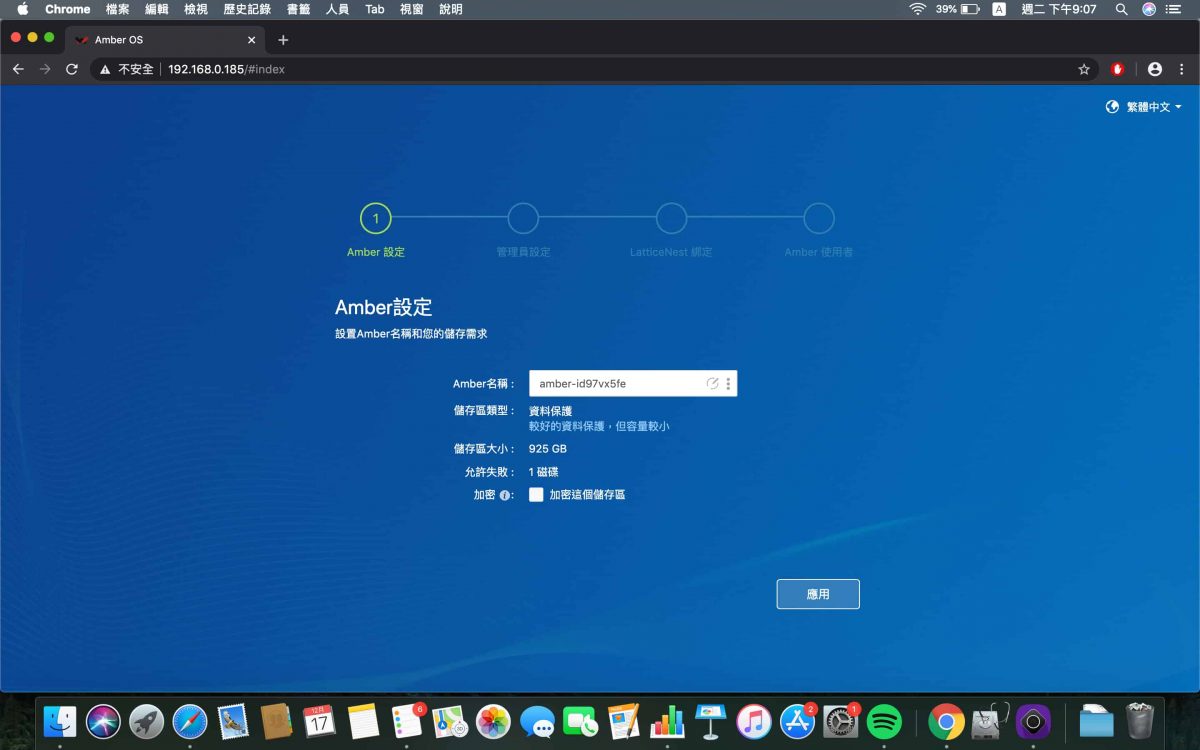Open the Chrome application menu

pyautogui.click(x=68, y=9)
